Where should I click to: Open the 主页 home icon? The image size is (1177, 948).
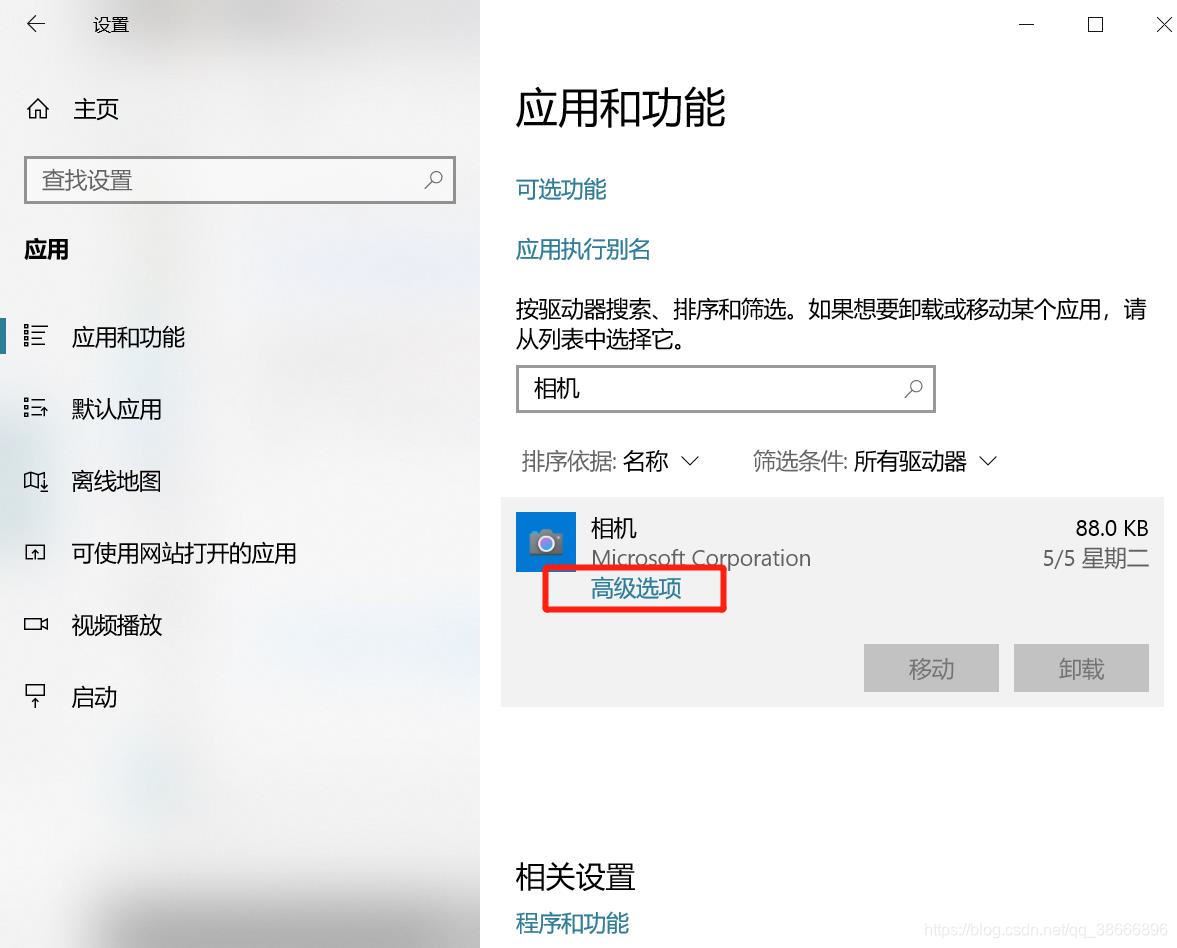[x=38, y=110]
